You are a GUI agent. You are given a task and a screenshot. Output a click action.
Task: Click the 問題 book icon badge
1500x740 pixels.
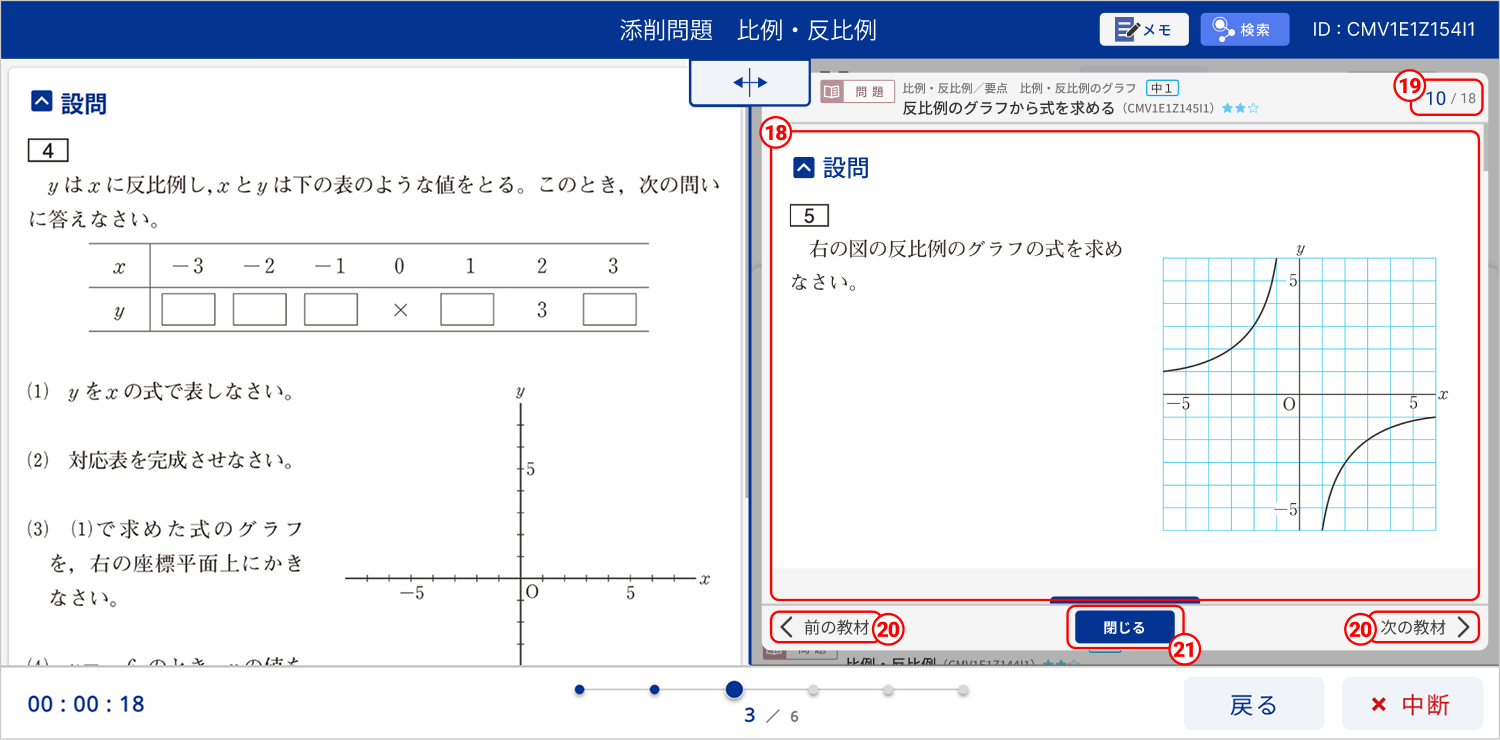pyautogui.click(x=856, y=92)
